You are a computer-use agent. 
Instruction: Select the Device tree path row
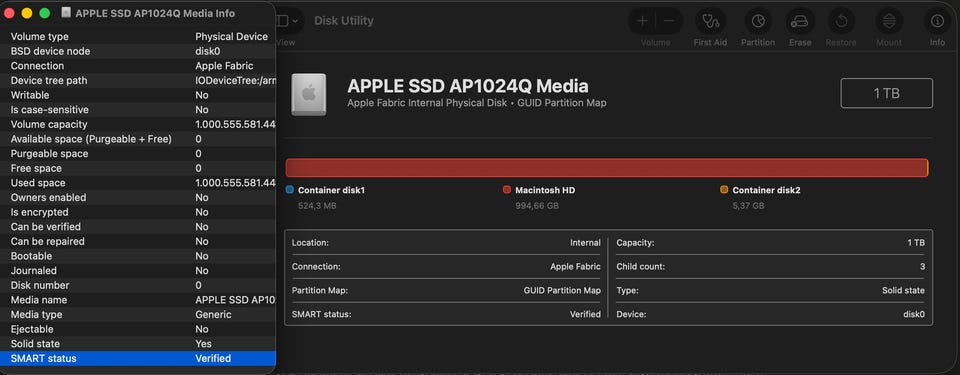click(x=138, y=80)
